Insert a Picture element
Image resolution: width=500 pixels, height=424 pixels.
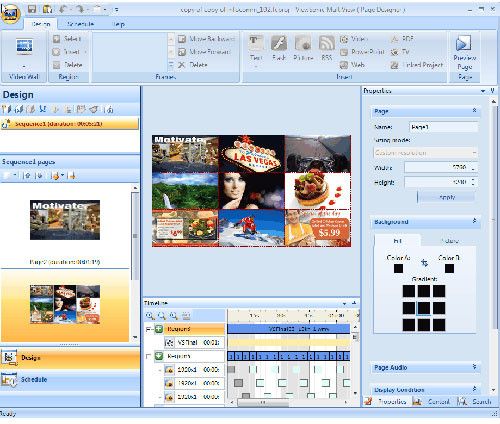pyautogui.click(x=303, y=49)
